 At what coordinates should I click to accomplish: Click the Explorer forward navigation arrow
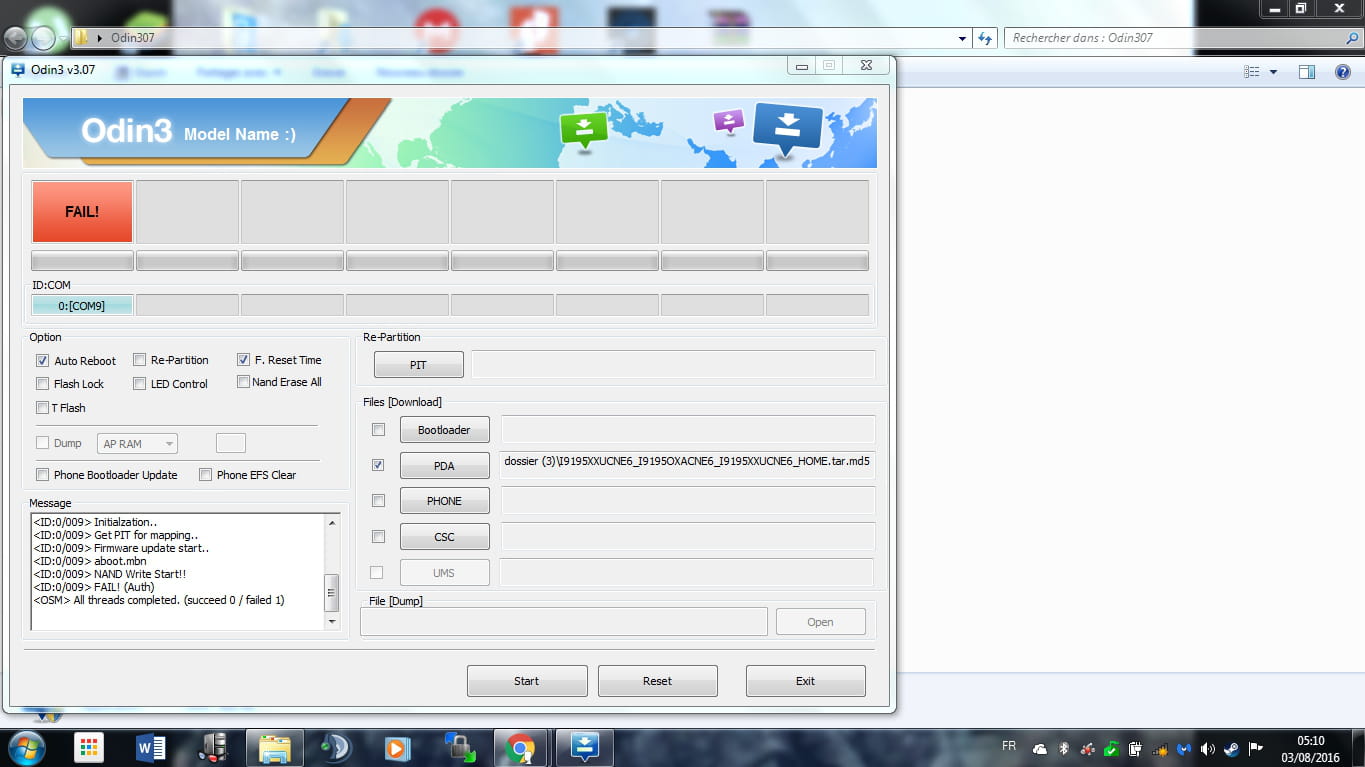(x=43, y=38)
